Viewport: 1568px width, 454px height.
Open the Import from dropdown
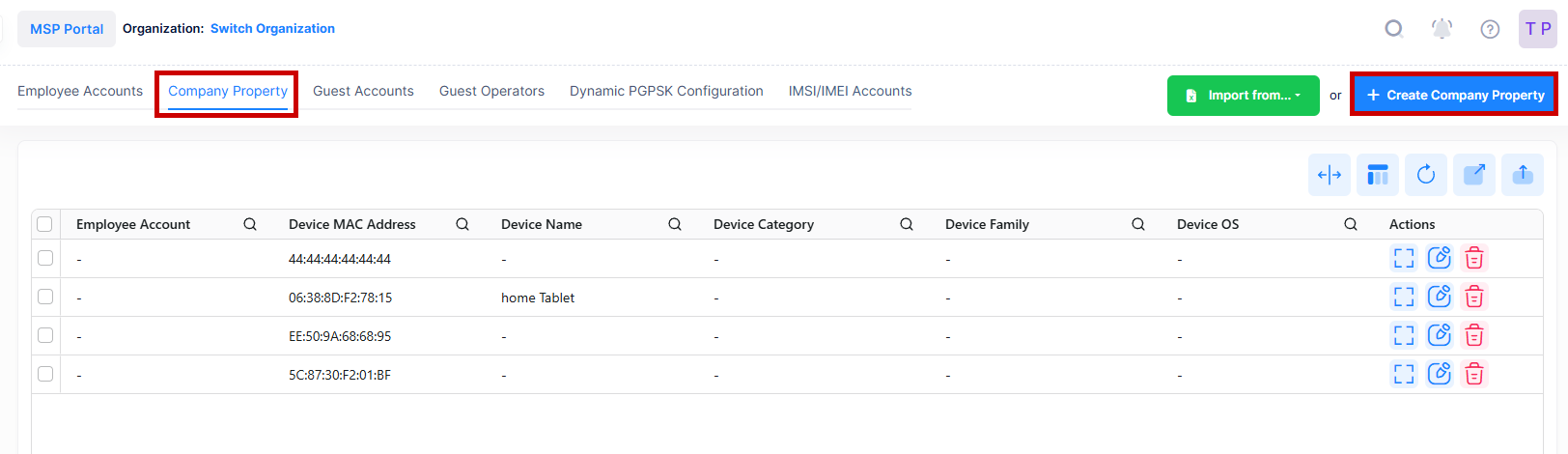tap(1243, 96)
